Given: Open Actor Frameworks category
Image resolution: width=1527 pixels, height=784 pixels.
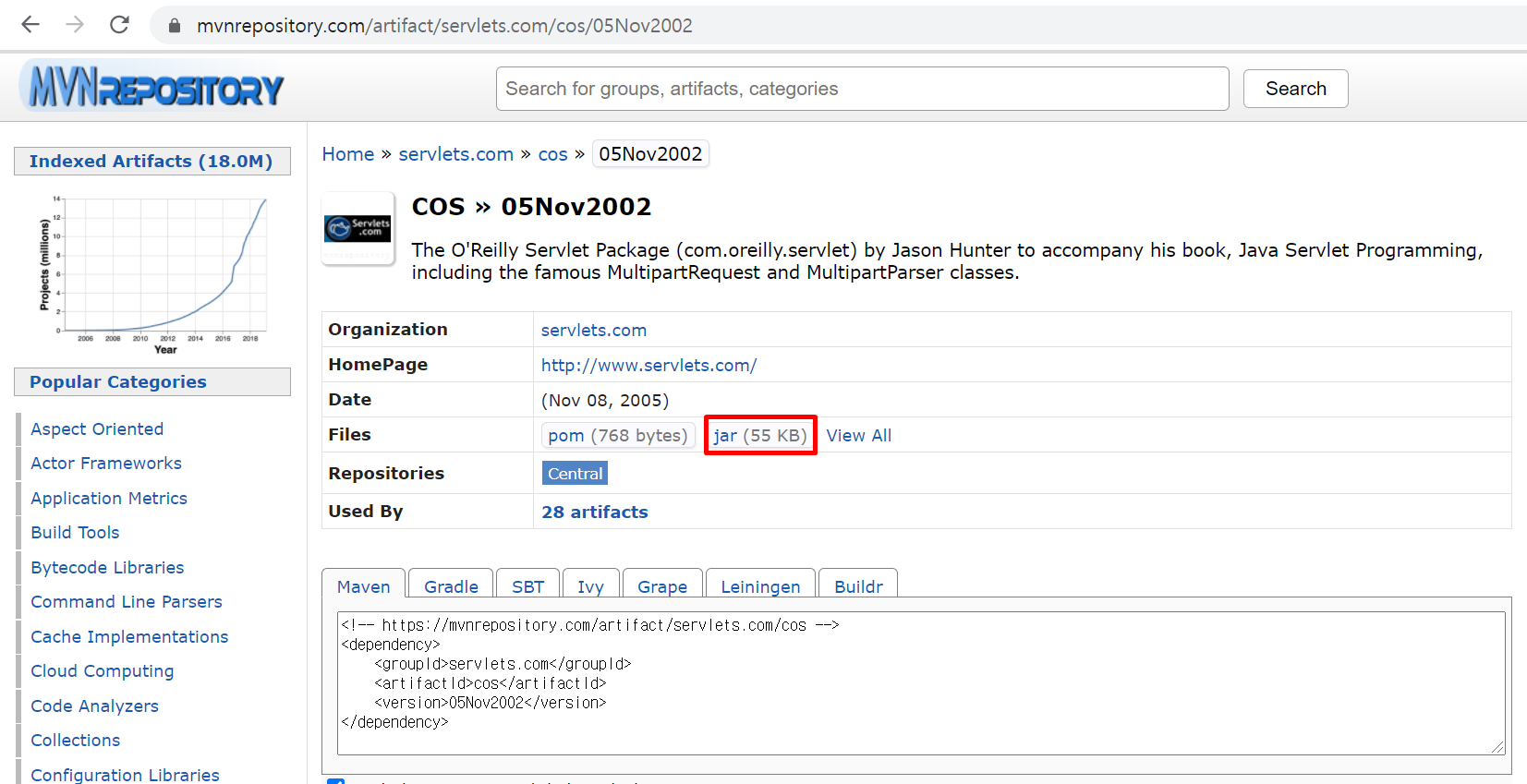Looking at the screenshot, I should pyautogui.click(x=106, y=463).
